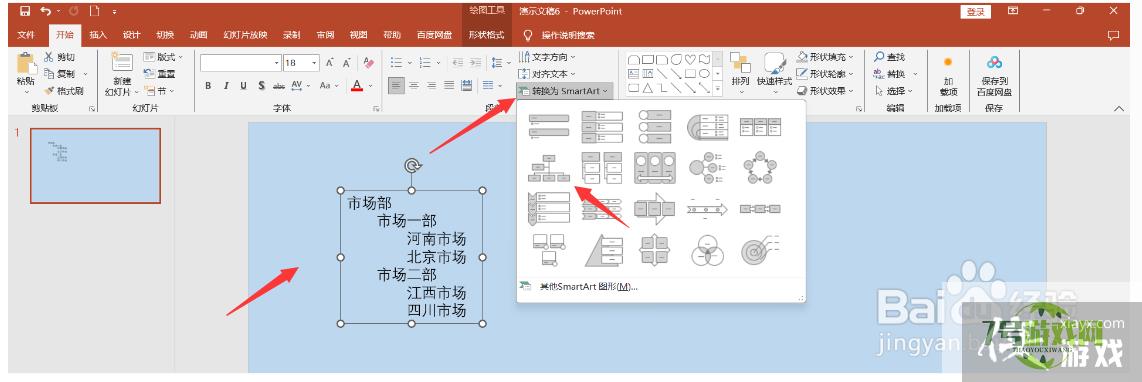Choose the basic target SmartArt layout
The width and height of the screenshot is (1142, 382).
point(760,250)
